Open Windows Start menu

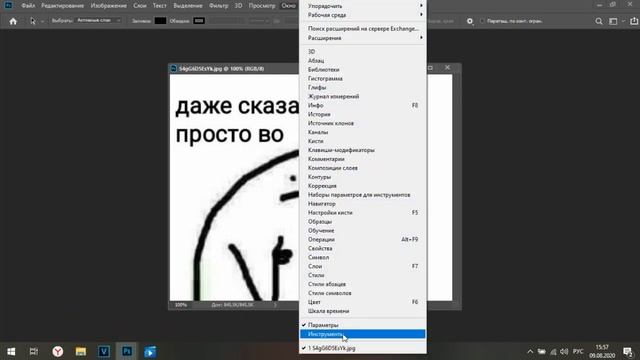pos(11,351)
